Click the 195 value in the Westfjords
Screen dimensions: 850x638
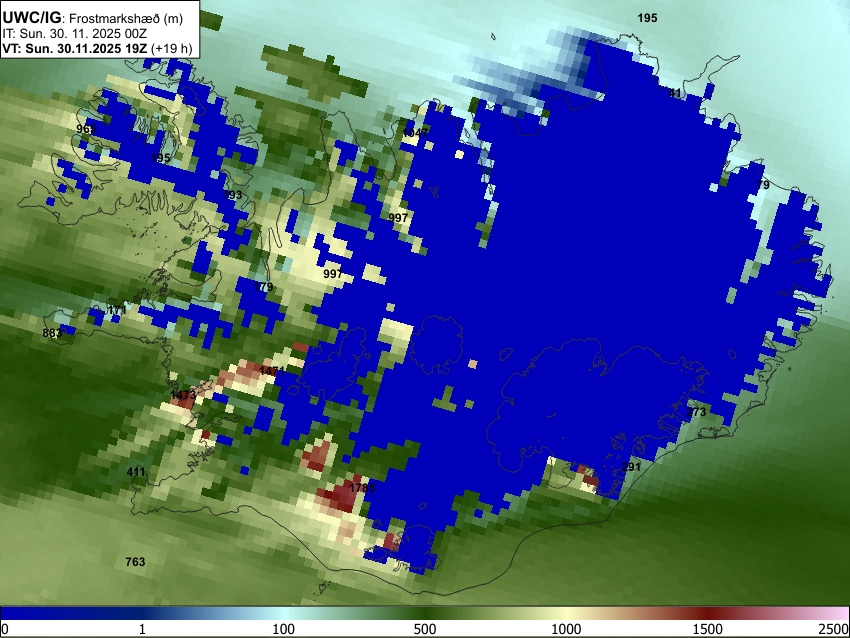[x=160, y=158]
